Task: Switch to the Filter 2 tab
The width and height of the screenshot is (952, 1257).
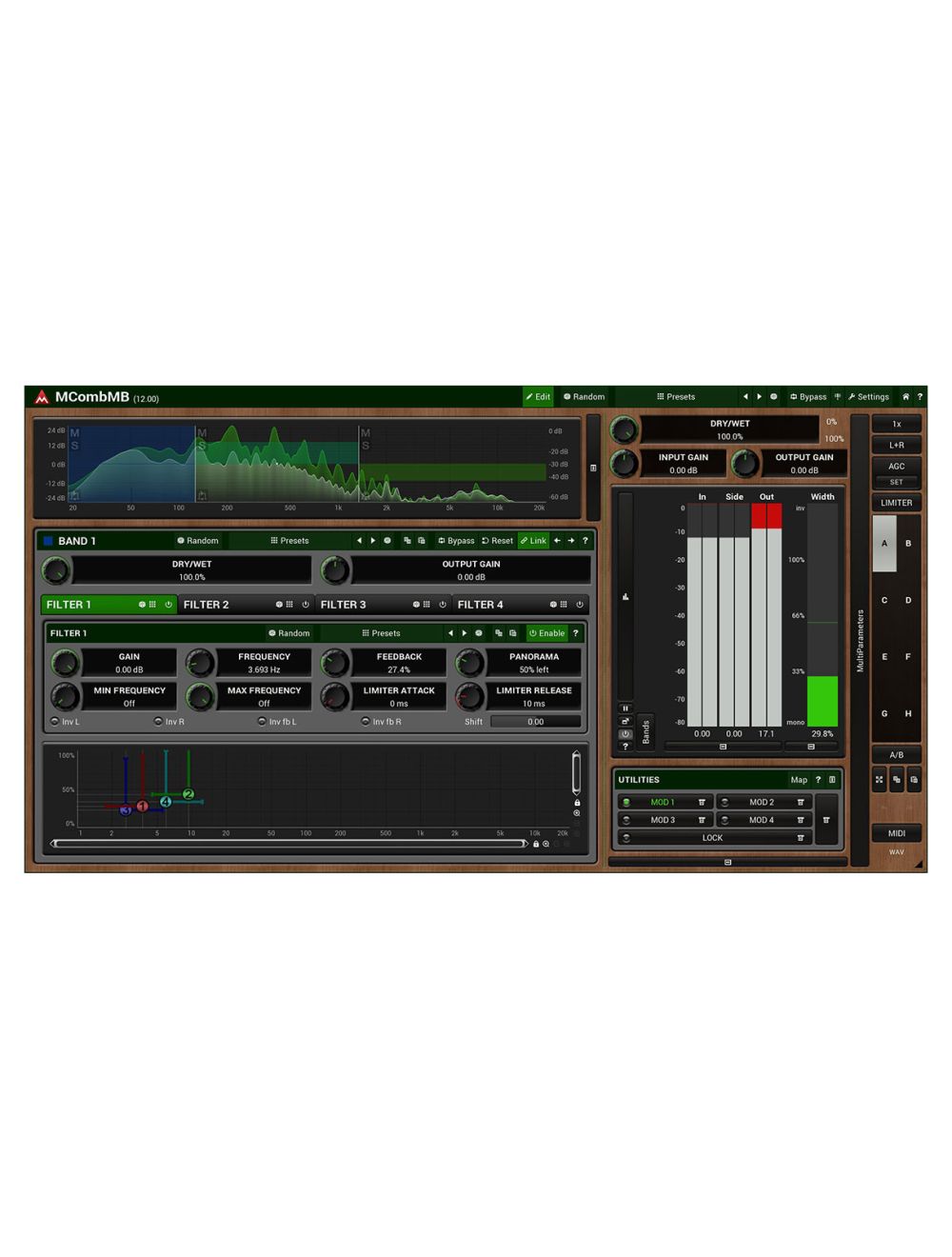Action: (x=207, y=605)
